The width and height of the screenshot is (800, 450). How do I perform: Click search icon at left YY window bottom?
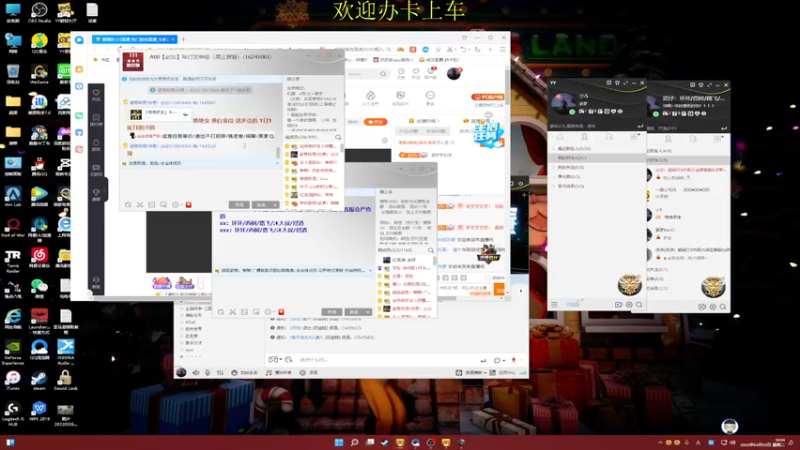click(x=639, y=305)
